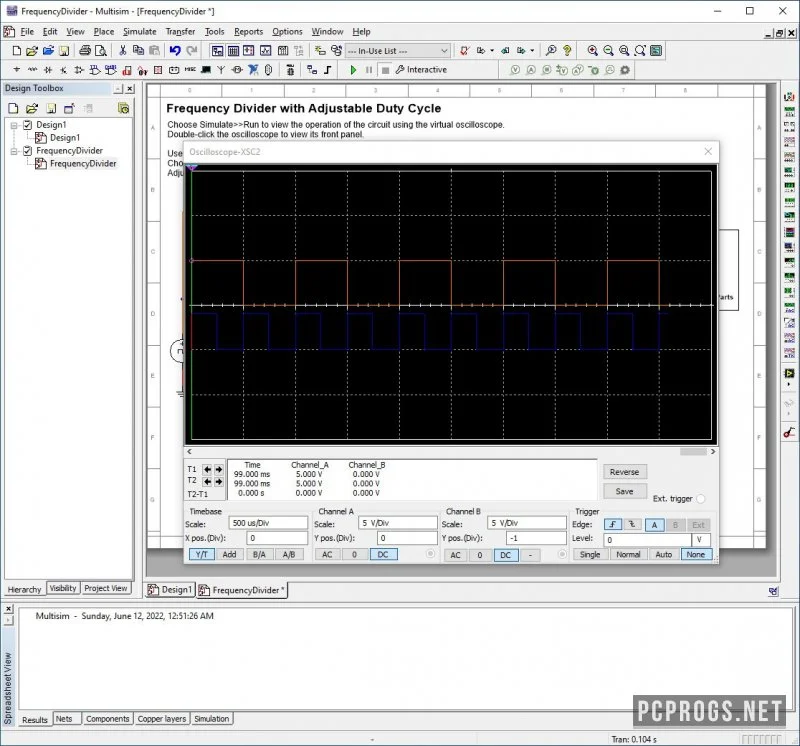The height and width of the screenshot is (746, 800).
Task: Toggle the FrequencyDivider checkbox in tree
Action: pos(28,151)
